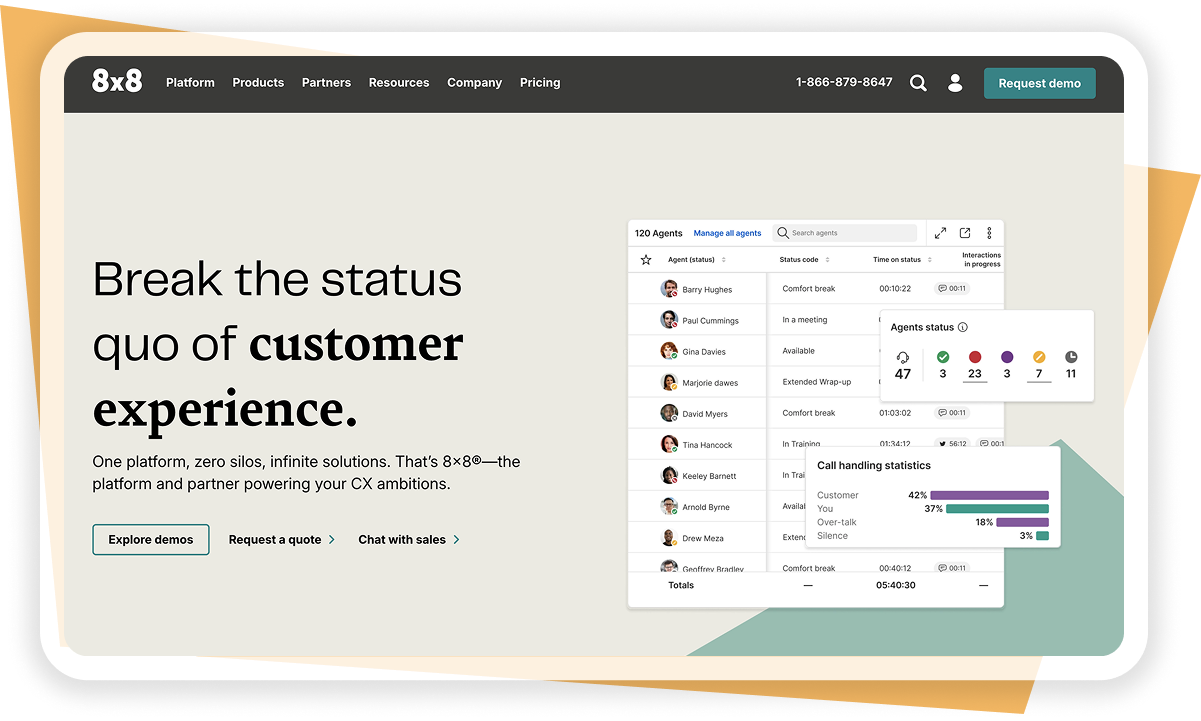
Task: Open the Platform menu
Action: point(190,83)
